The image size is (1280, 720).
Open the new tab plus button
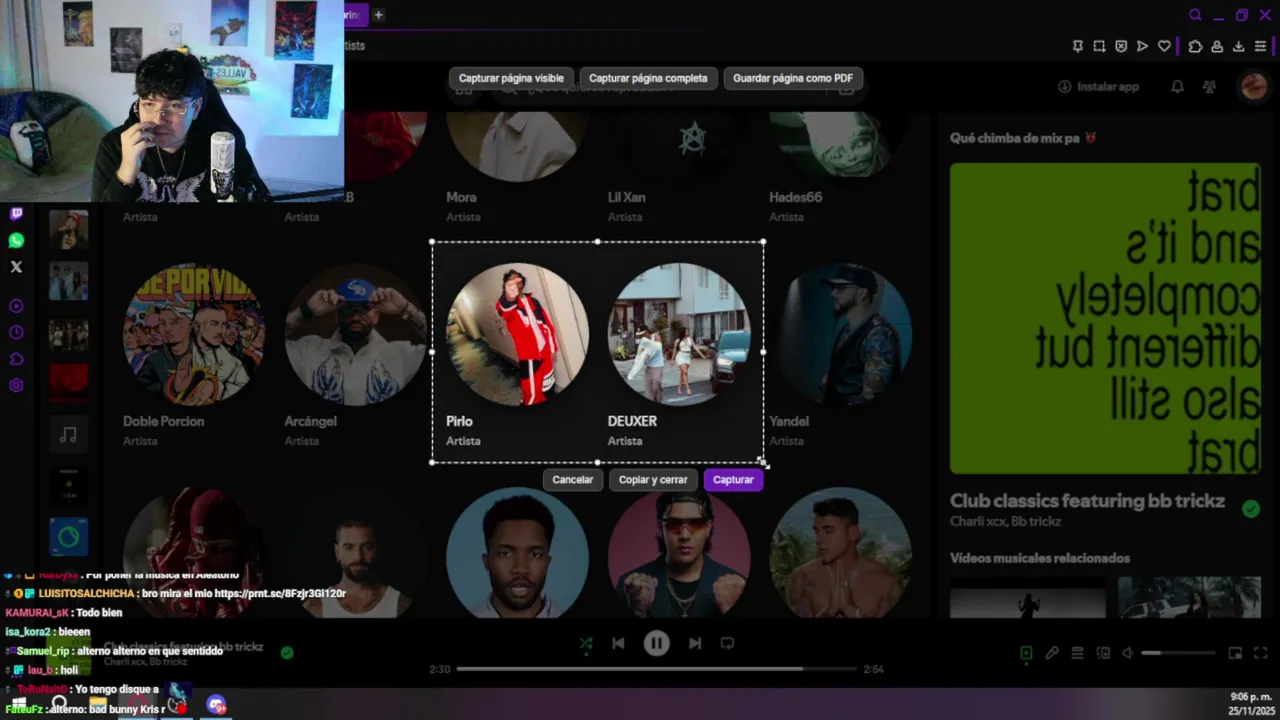(378, 15)
